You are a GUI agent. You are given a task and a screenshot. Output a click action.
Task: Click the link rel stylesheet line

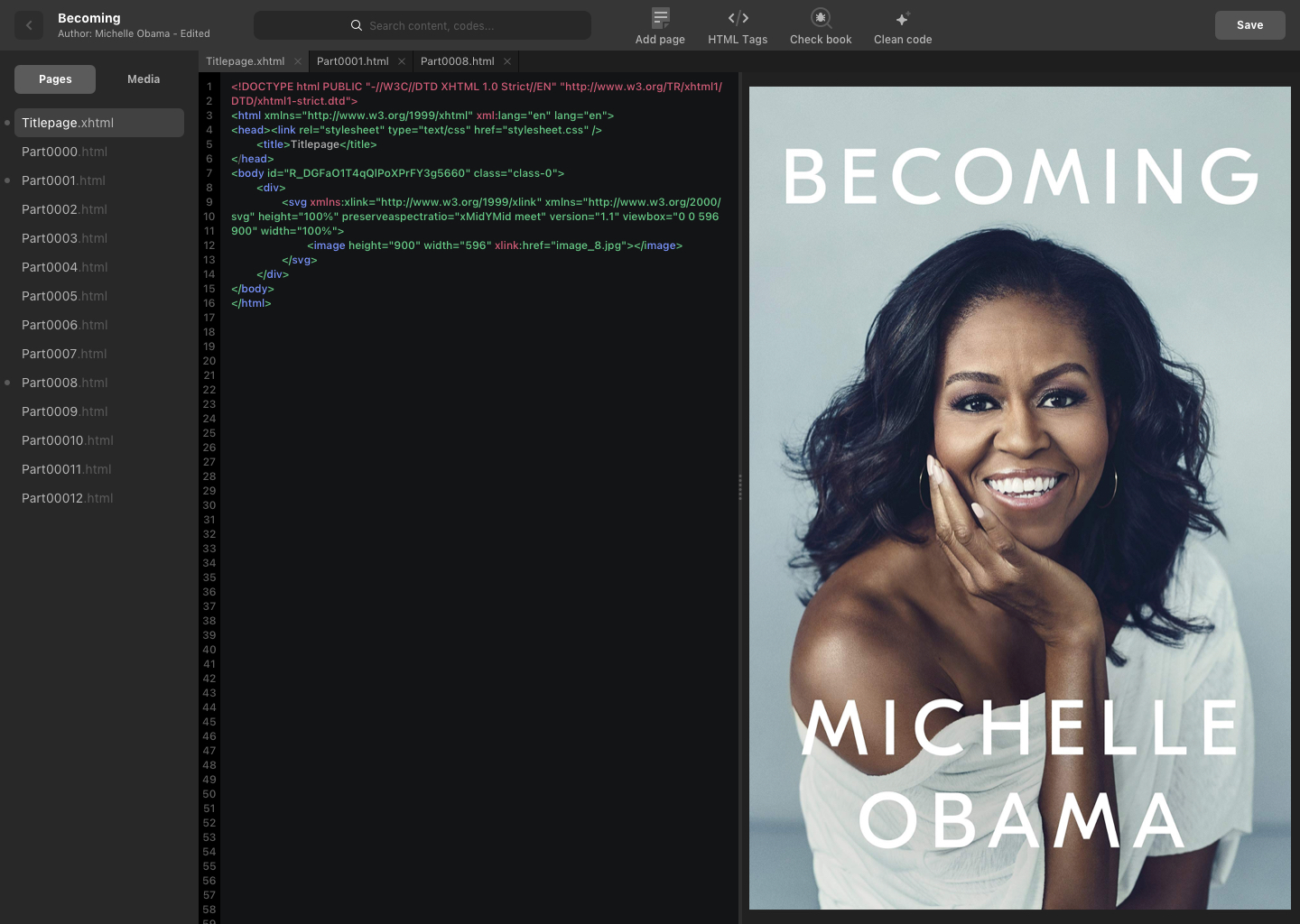(x=416, y=130)
